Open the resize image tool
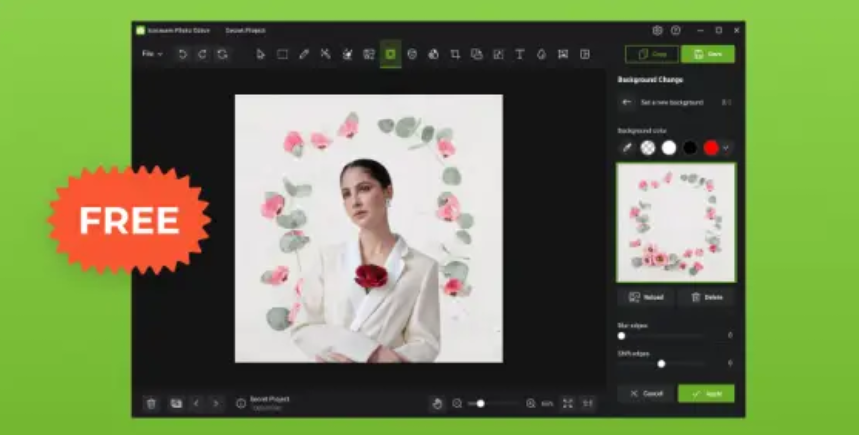This screenshot has height=435, width=859. tap(498, 54)
